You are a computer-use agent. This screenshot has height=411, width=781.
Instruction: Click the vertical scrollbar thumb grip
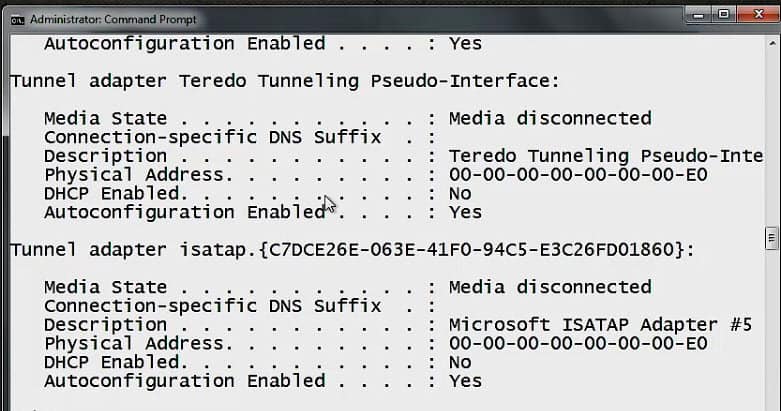[x=772, y=238]
